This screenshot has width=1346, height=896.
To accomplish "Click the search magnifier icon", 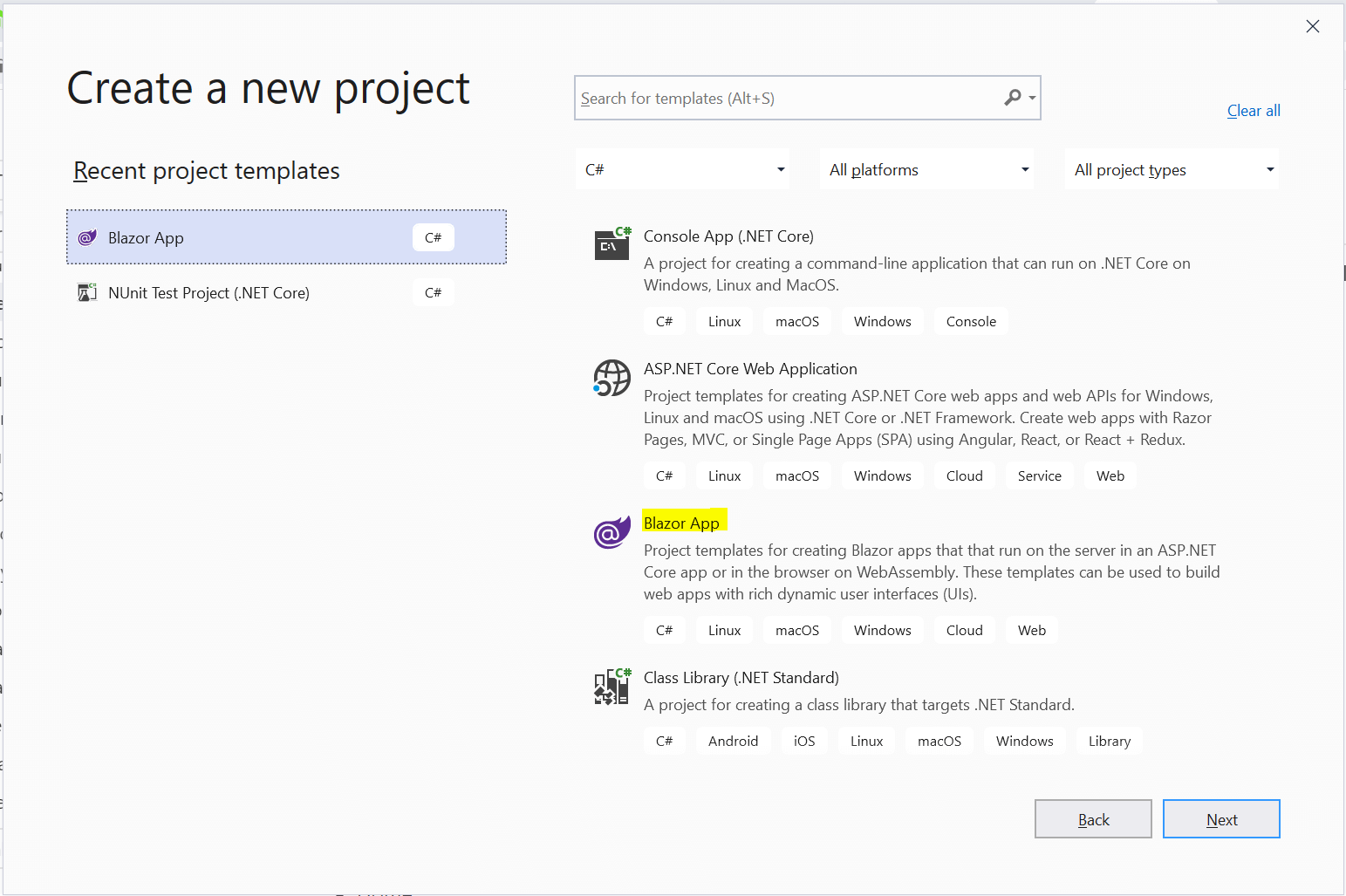I will click(1013, 98).
